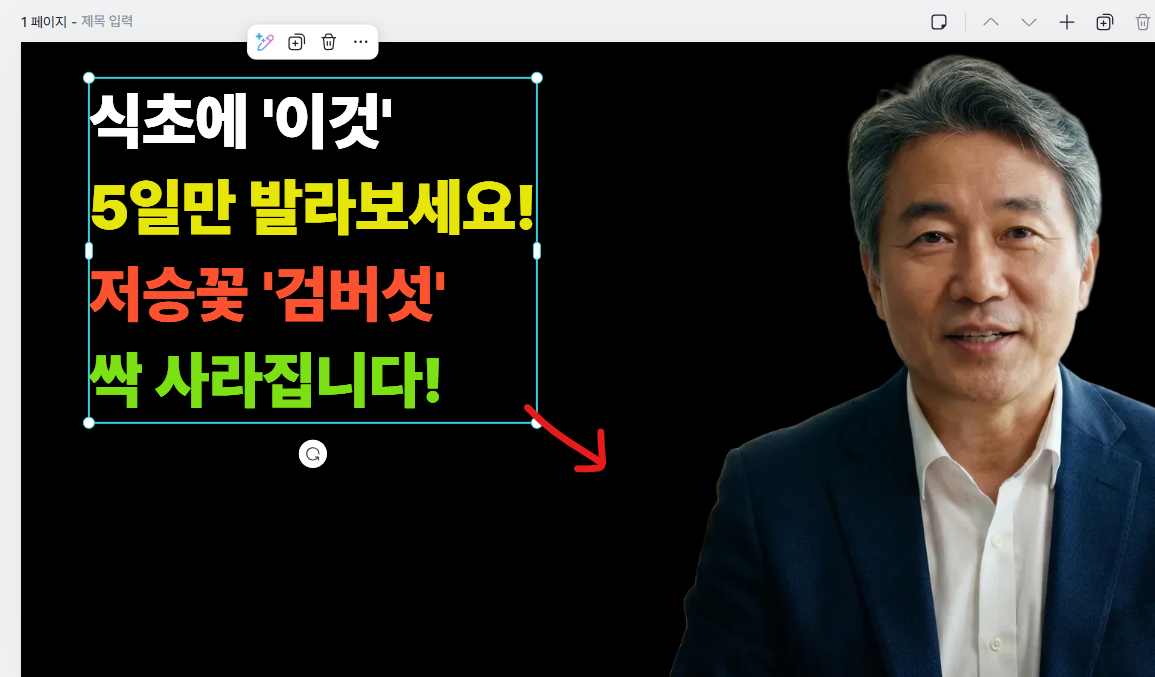Delete the selected text element
The height and width of the screenshot is (677, 1155).
coord(327,42)
